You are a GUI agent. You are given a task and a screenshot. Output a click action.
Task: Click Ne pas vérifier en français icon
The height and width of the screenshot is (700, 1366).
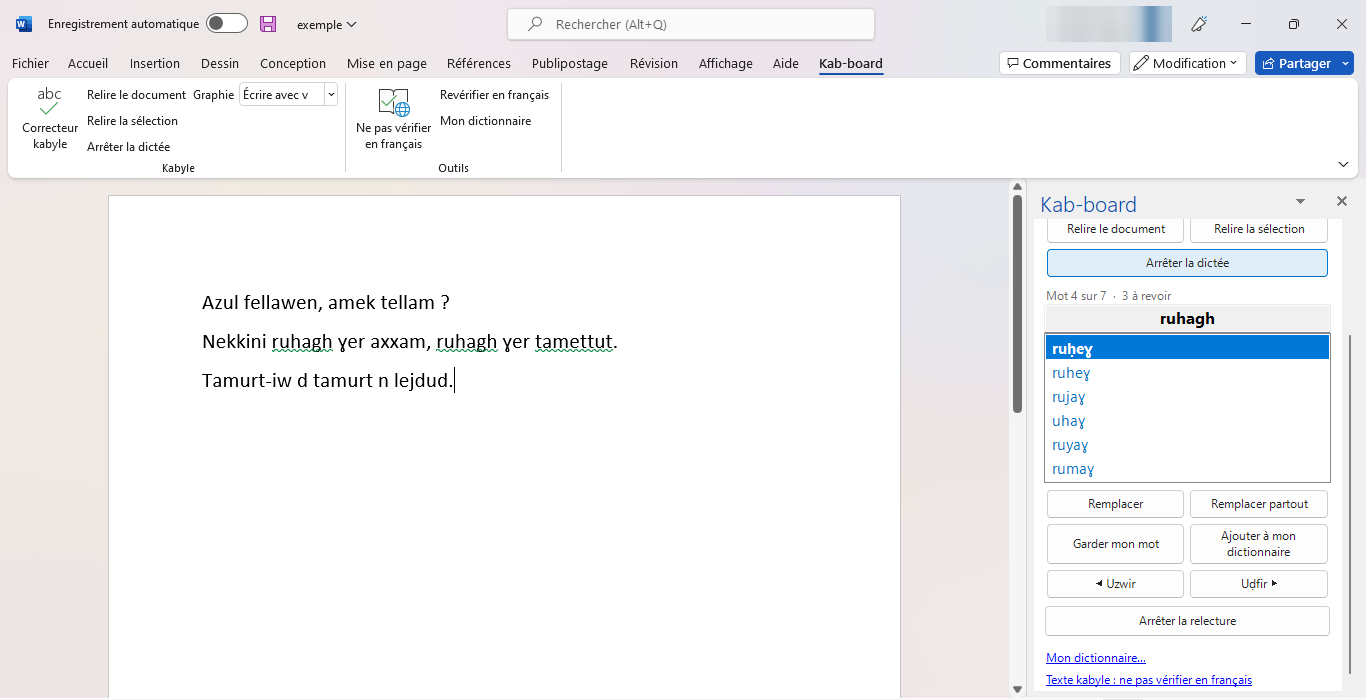click(394, 119)
